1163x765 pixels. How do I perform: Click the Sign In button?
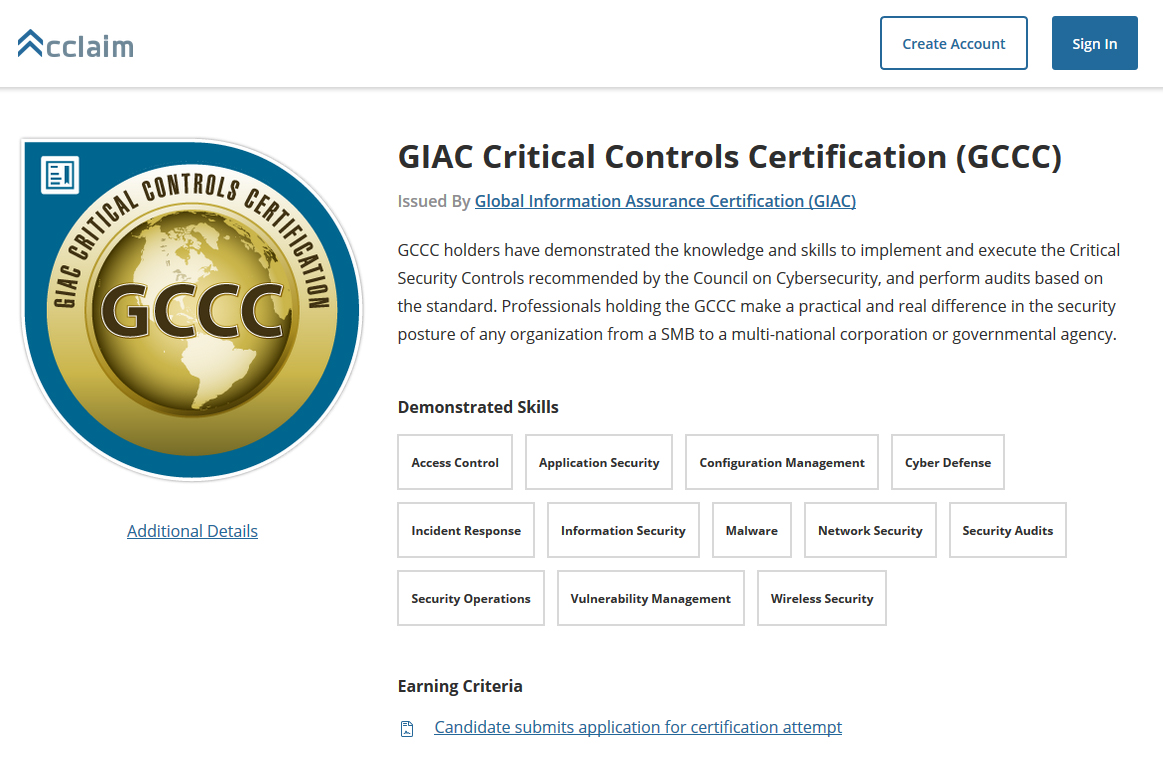click(1095, 43)
